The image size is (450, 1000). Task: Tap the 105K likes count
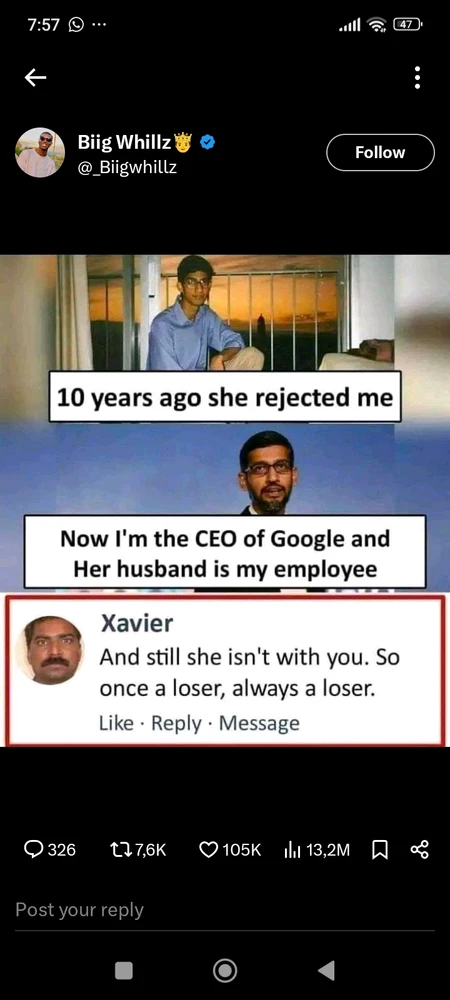[242, 849]
